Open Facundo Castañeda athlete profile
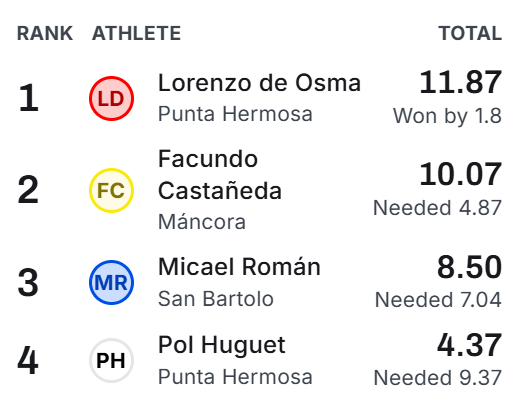This screenshot has width=516, height=397. click(x=220, y=175)
